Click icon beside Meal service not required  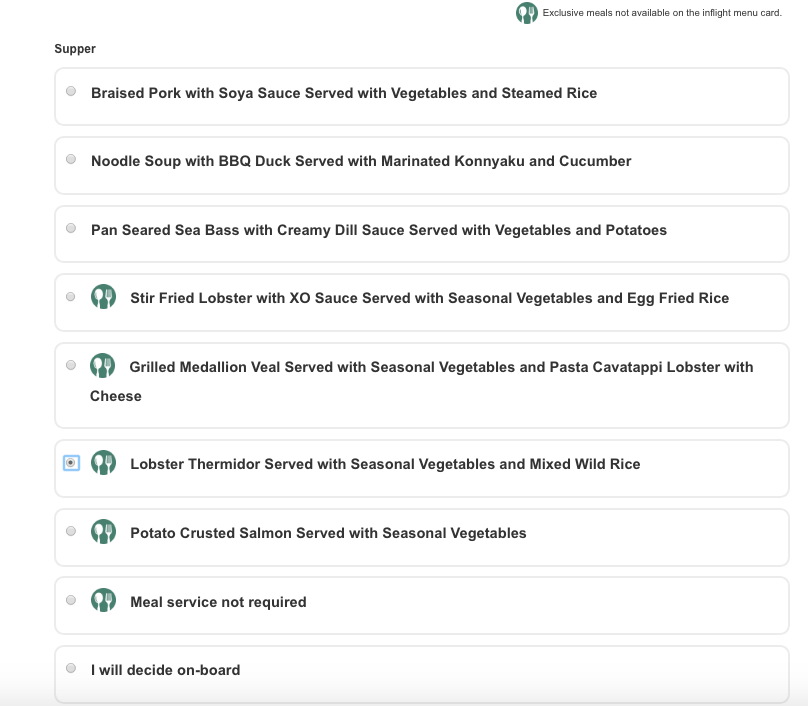coord(103,601)
